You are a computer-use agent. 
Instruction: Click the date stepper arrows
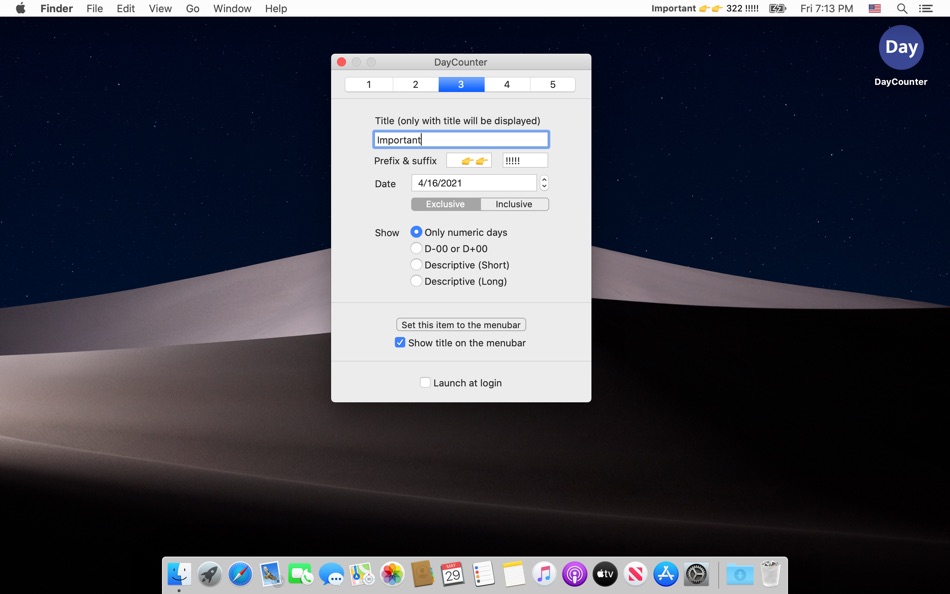coord(544,183)
